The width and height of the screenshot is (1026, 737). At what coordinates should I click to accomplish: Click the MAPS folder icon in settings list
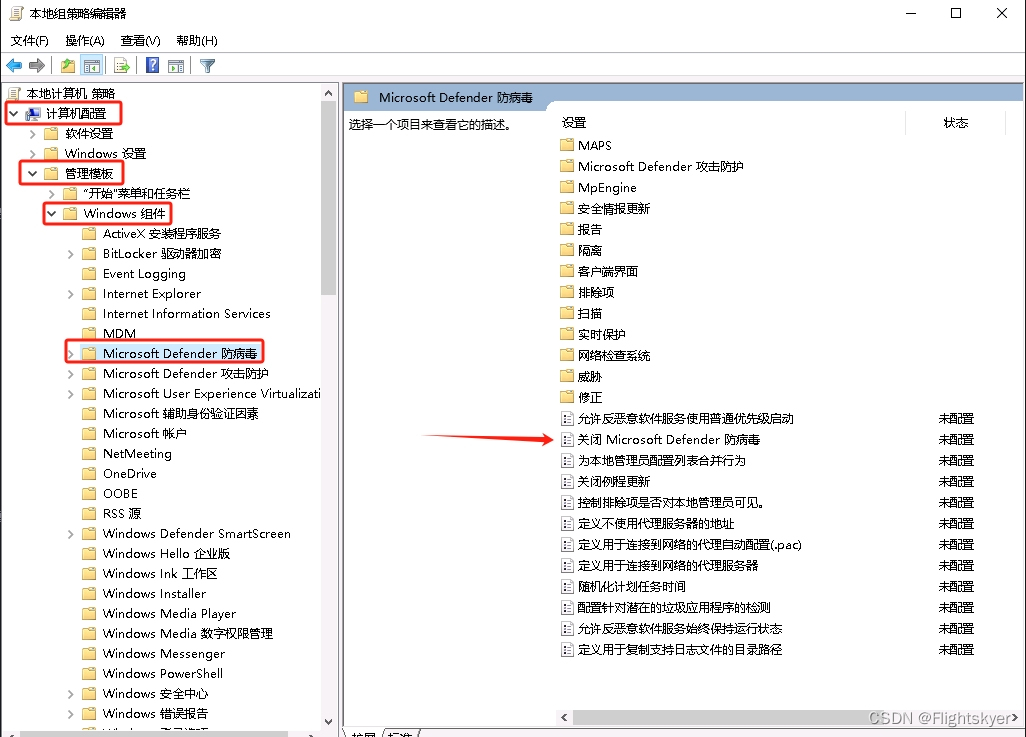(567, 145)
